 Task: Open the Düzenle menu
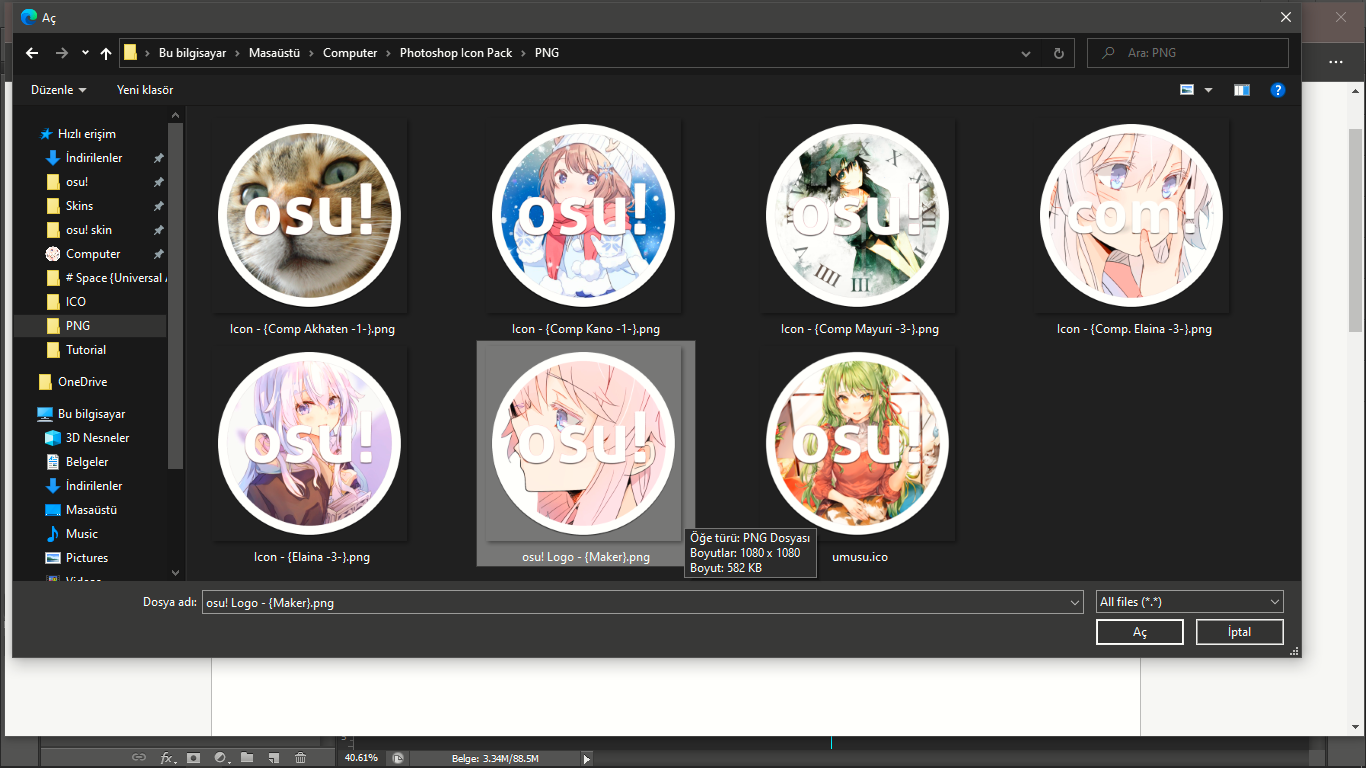coord(58,90)
